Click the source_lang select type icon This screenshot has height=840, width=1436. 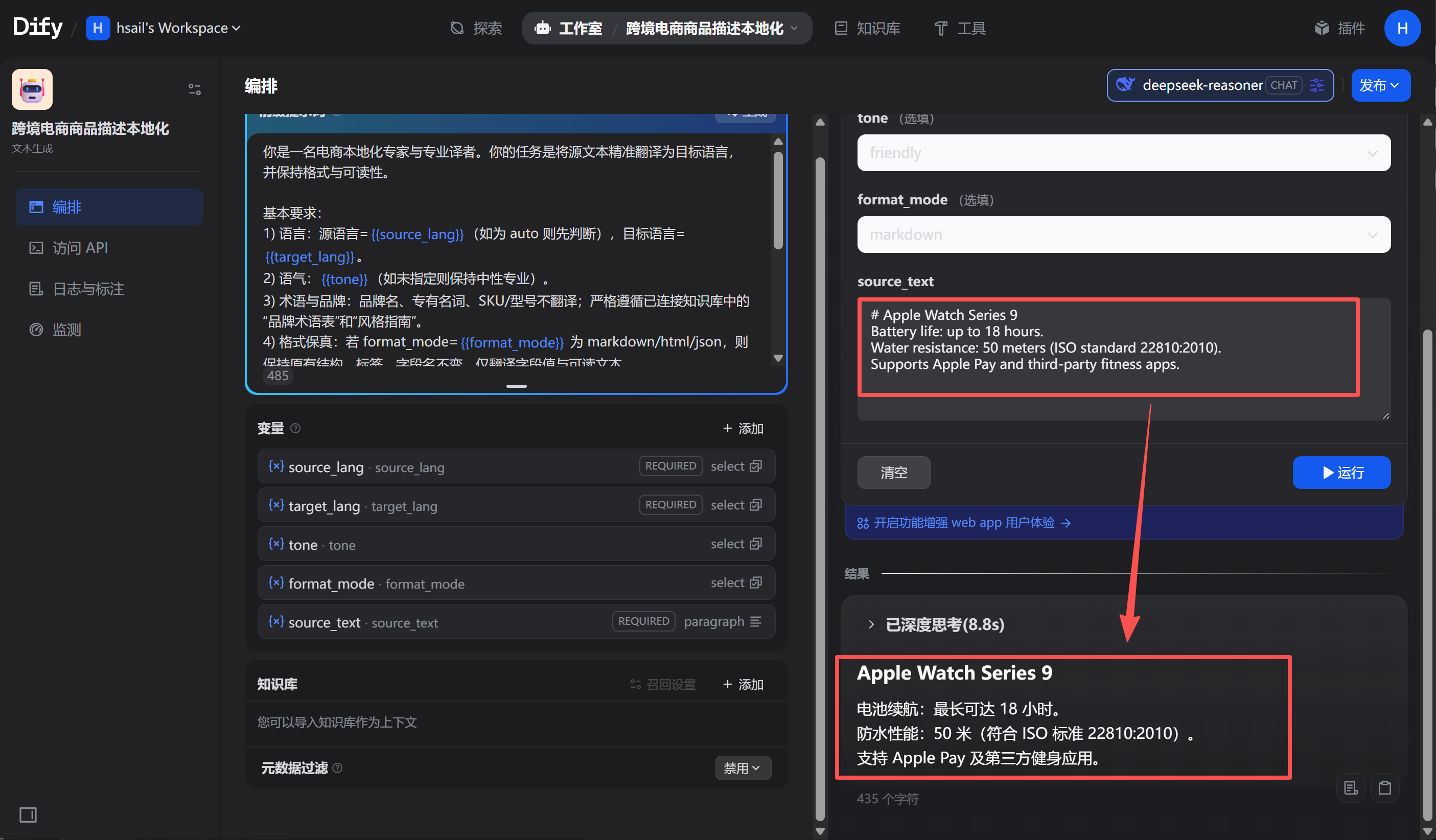756,466
